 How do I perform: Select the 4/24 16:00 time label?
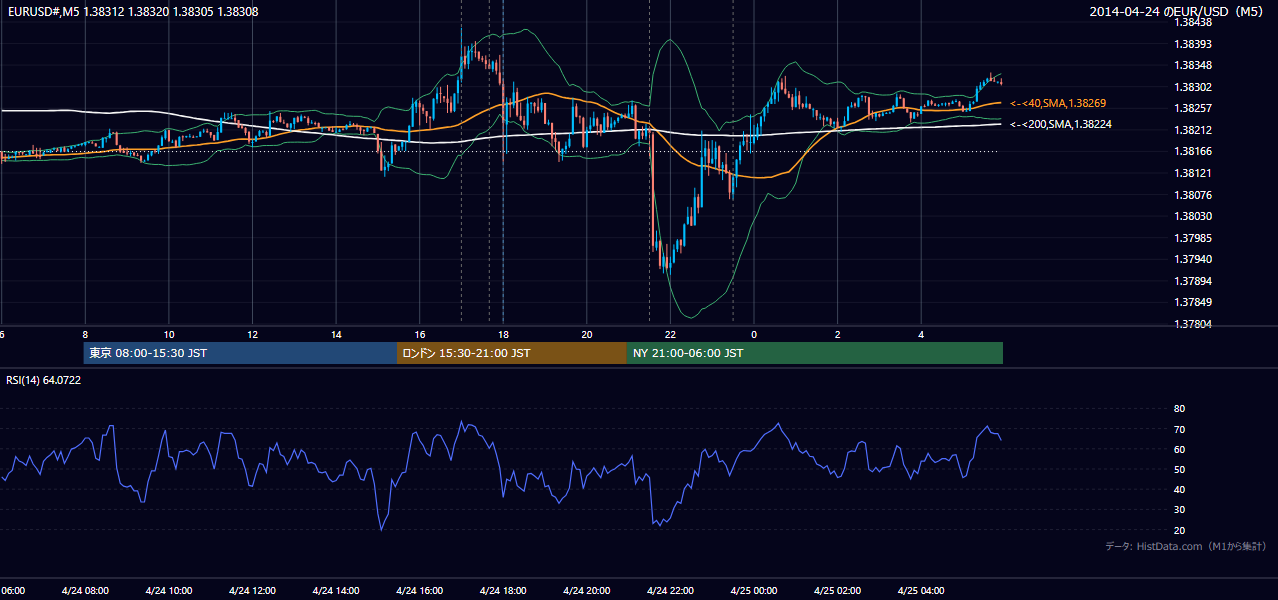419,591
